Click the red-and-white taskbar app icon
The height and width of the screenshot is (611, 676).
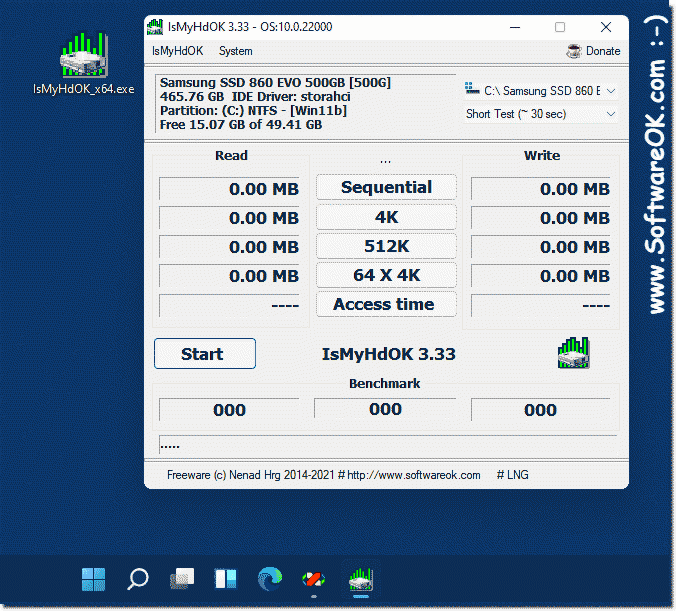(314, 579)
